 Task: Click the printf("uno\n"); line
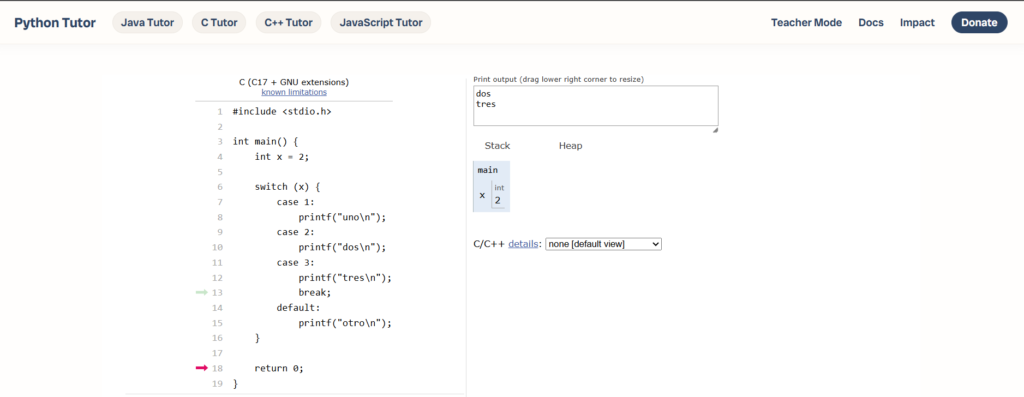point(342,217)
